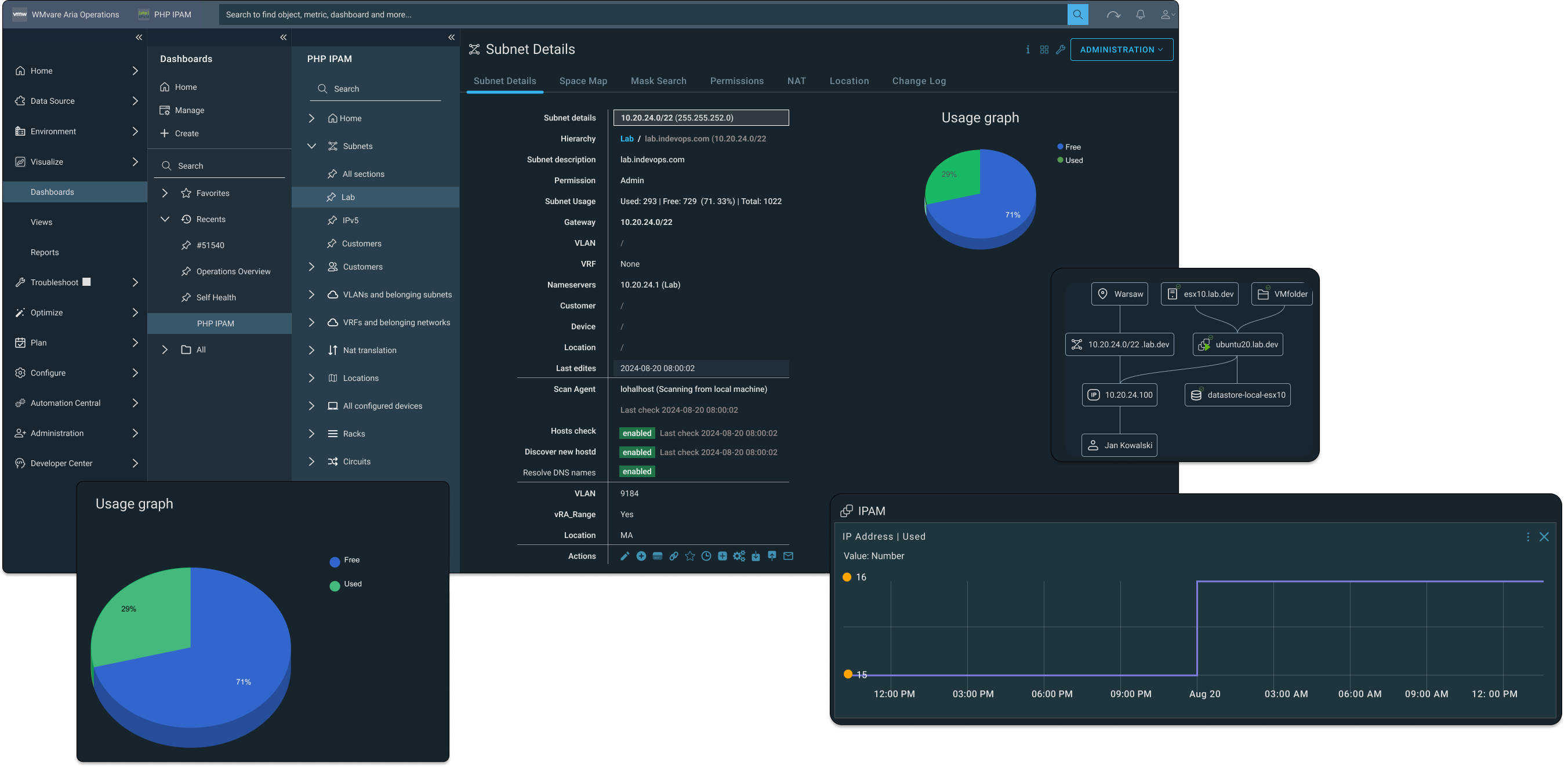This screenshot has width=1568, height=767.
Task: Click the Search field in Dashboards panel
Action: pyautogui.click(x=219, y=166)
